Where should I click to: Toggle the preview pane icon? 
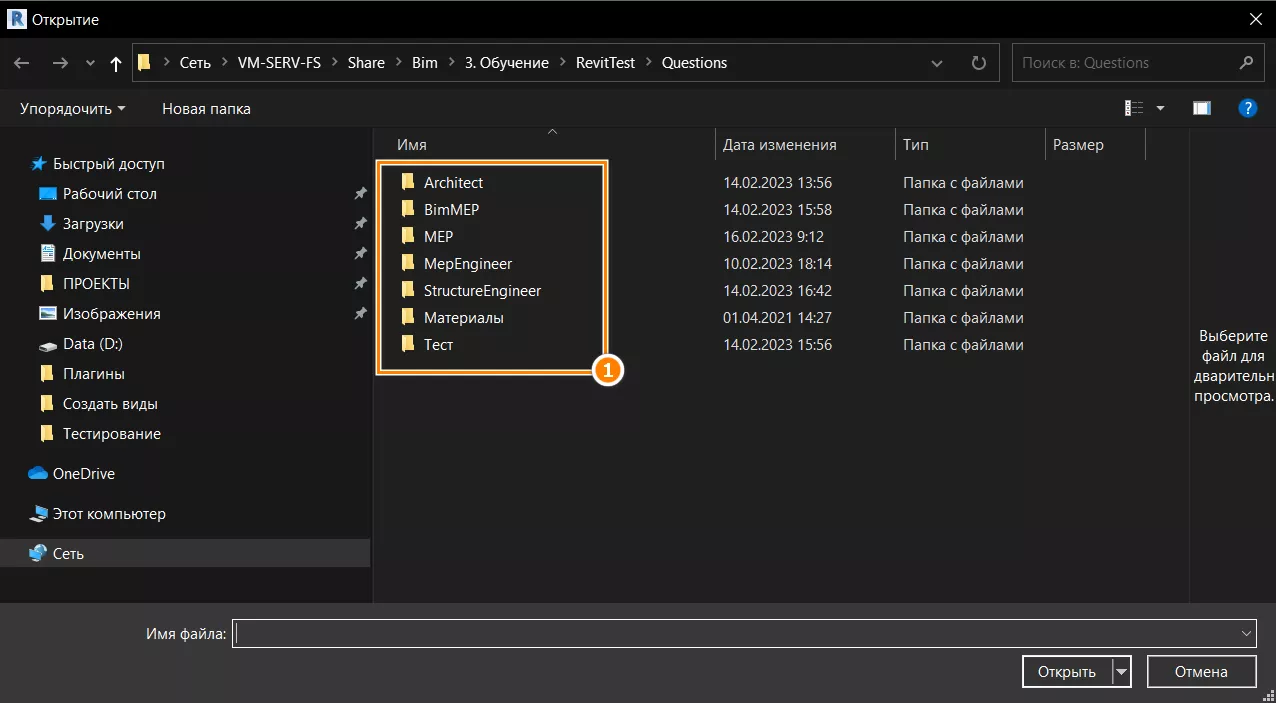point(1202,108)
